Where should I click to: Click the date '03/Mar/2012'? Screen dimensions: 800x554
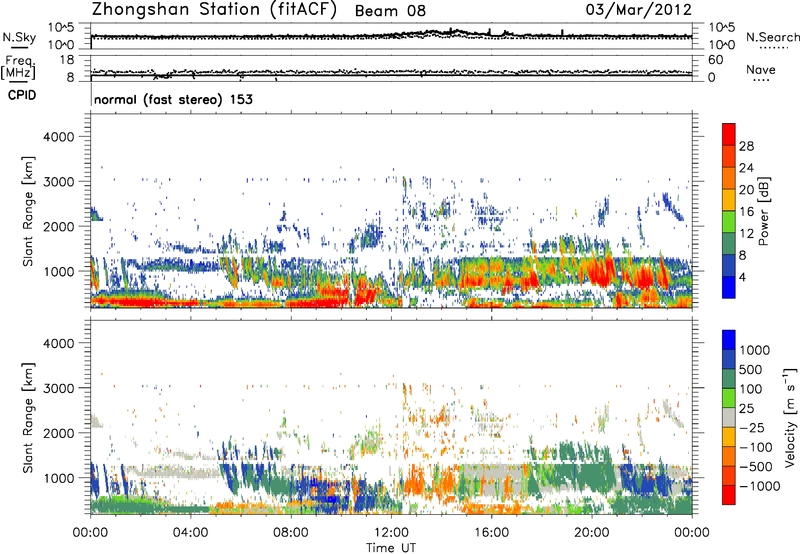[x=638, y=10]
